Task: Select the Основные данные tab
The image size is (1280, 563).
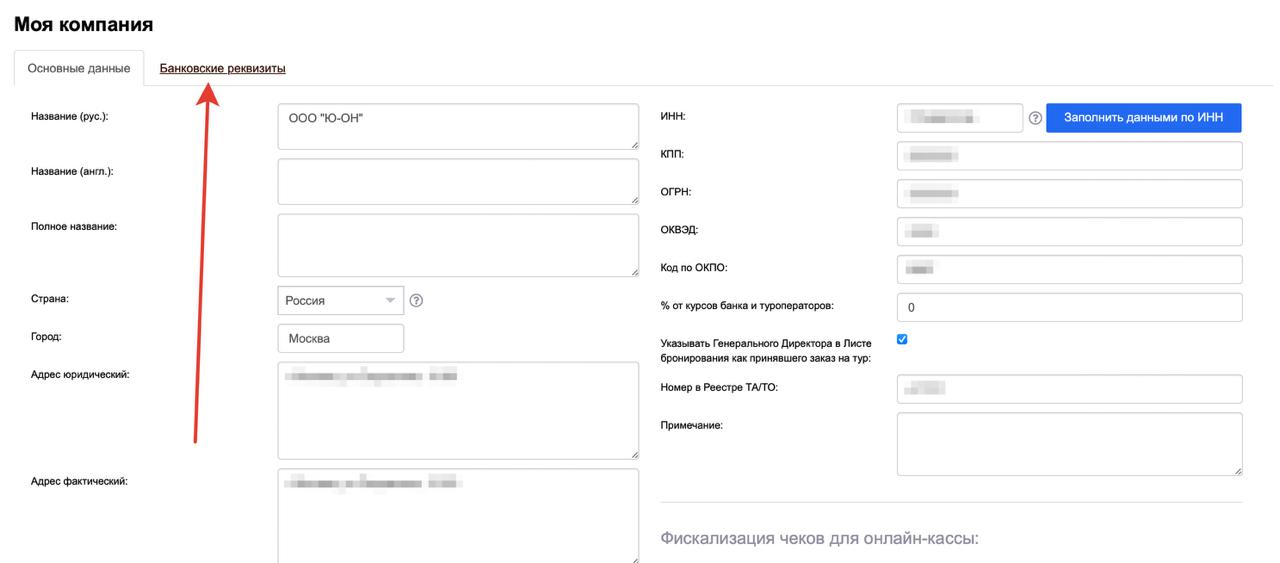Action: click(79, 68)
